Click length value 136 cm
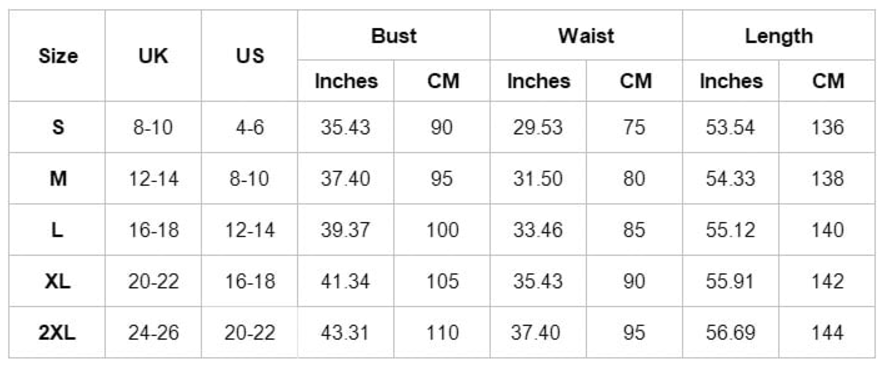887x369 pixels. [x=827, y=127]
